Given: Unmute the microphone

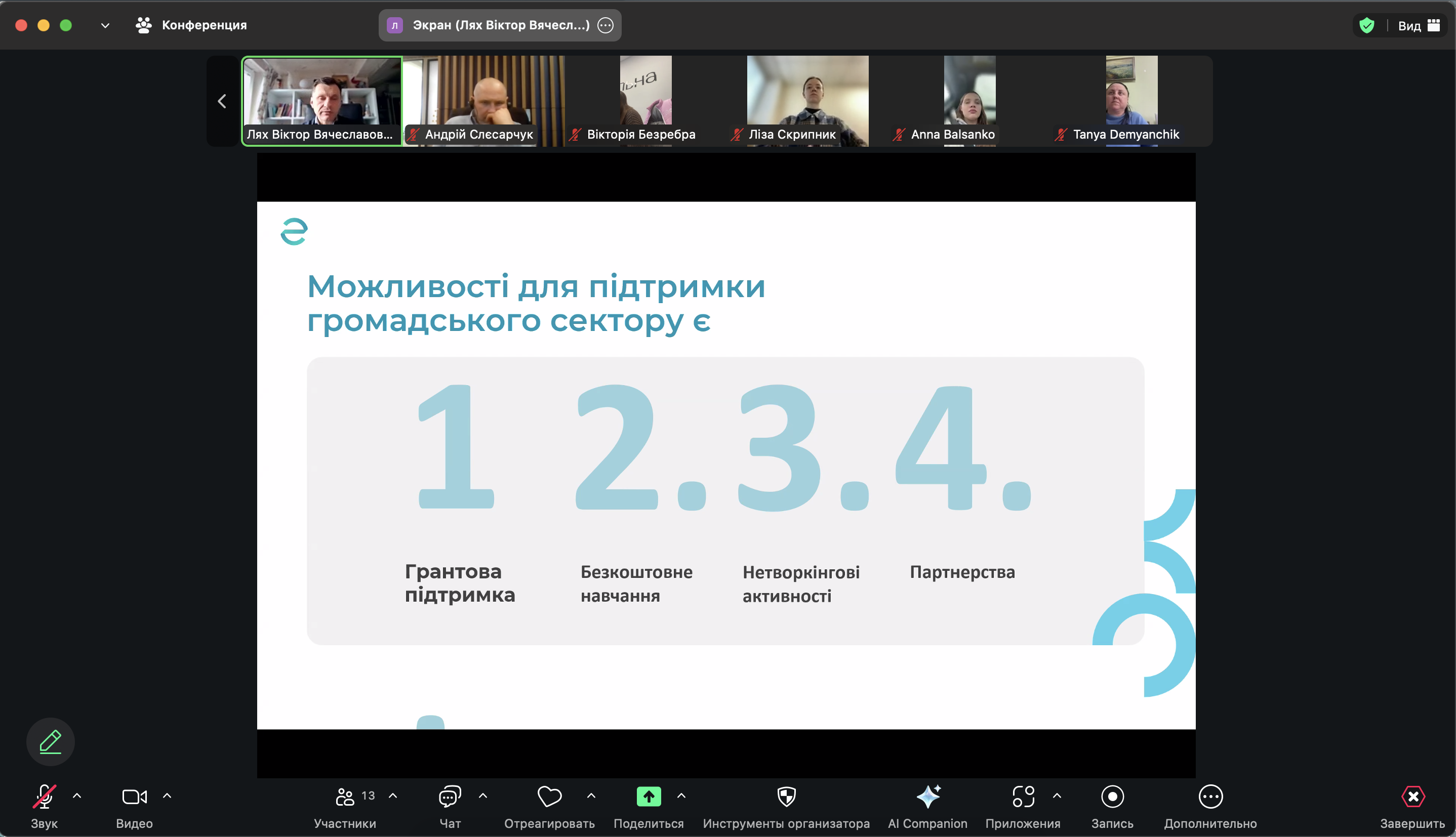Looking at the screenshot, I should tap(43, 796).
